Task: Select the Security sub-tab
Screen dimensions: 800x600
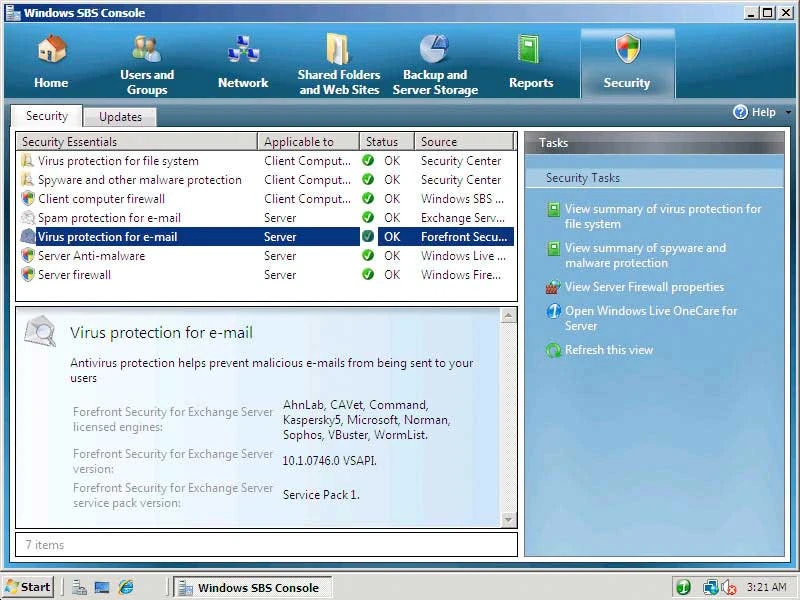Action: coord(46,116)
